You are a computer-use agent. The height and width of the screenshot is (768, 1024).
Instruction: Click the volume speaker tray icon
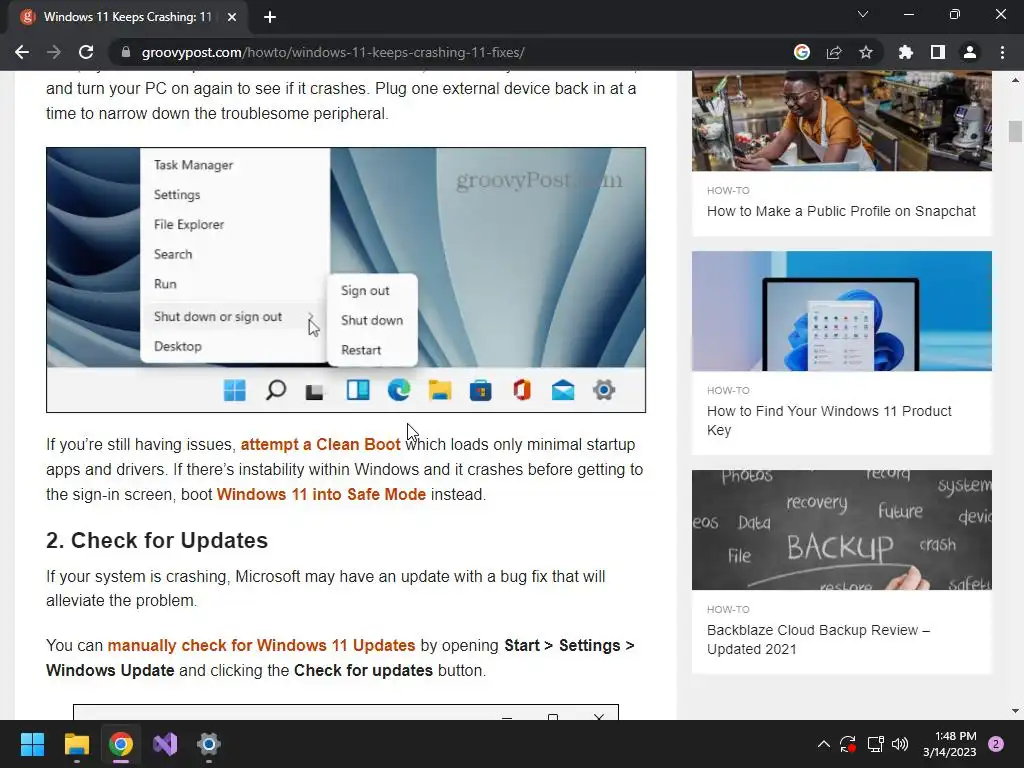pyautogui.click(x=900, y=744)
